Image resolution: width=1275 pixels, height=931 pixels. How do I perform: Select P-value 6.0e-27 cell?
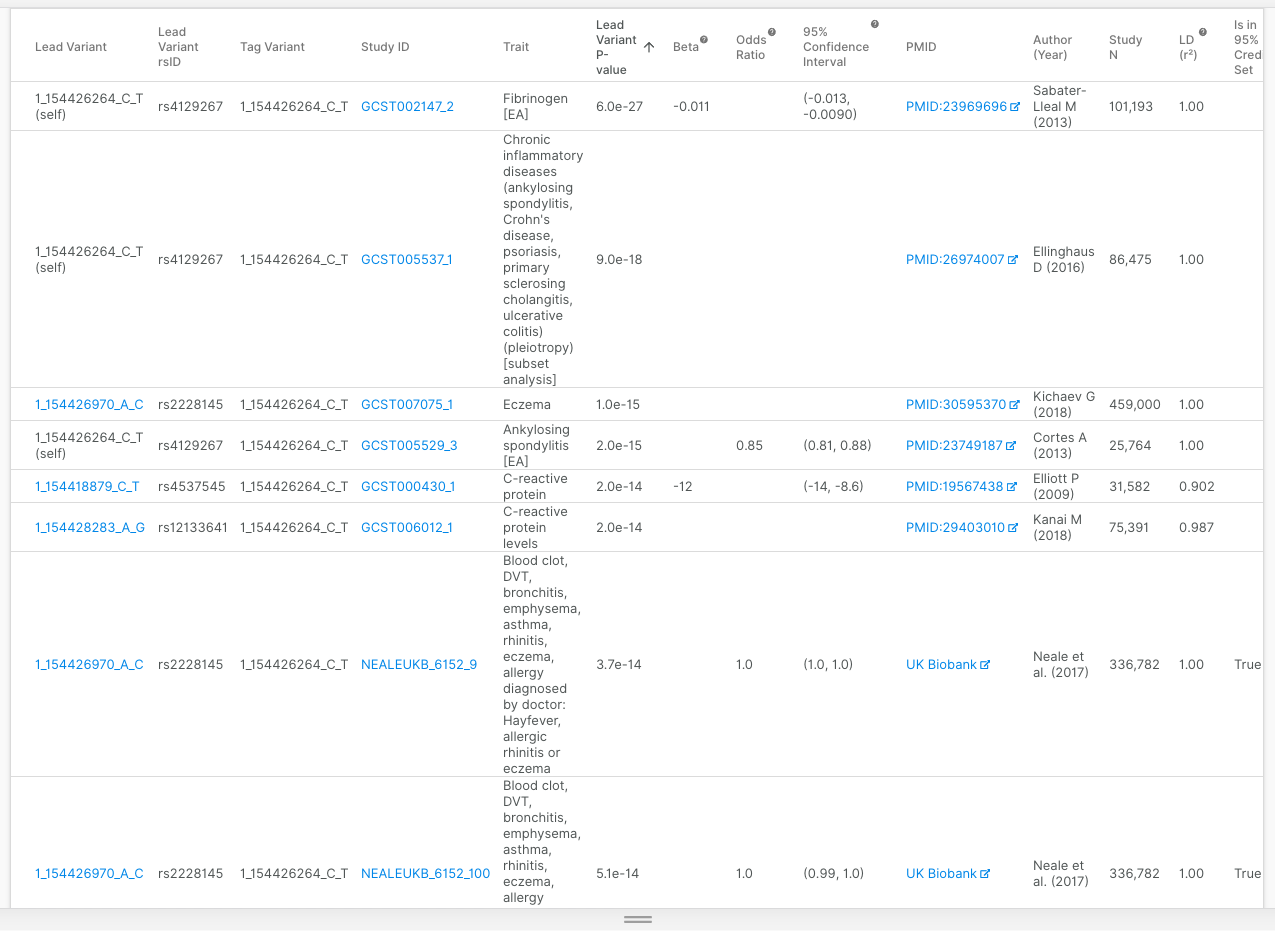pyautogui.click(x=619, y=107)
